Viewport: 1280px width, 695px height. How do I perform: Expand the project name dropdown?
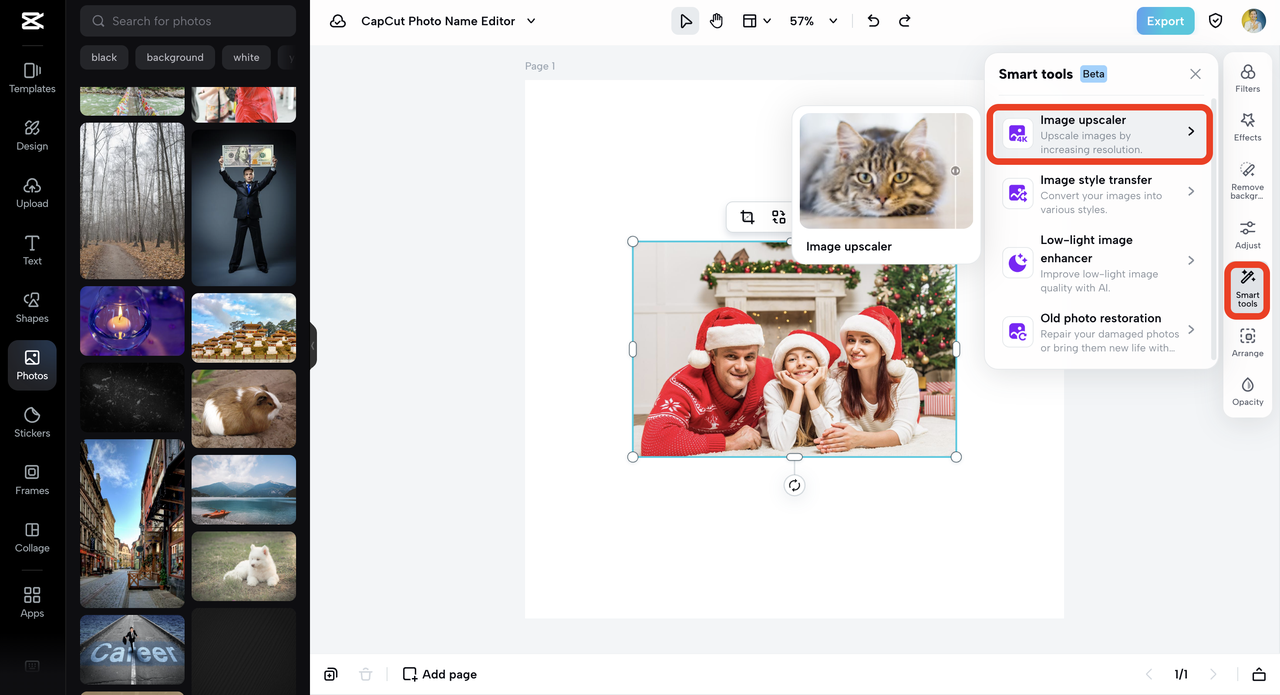click(531, 21)
